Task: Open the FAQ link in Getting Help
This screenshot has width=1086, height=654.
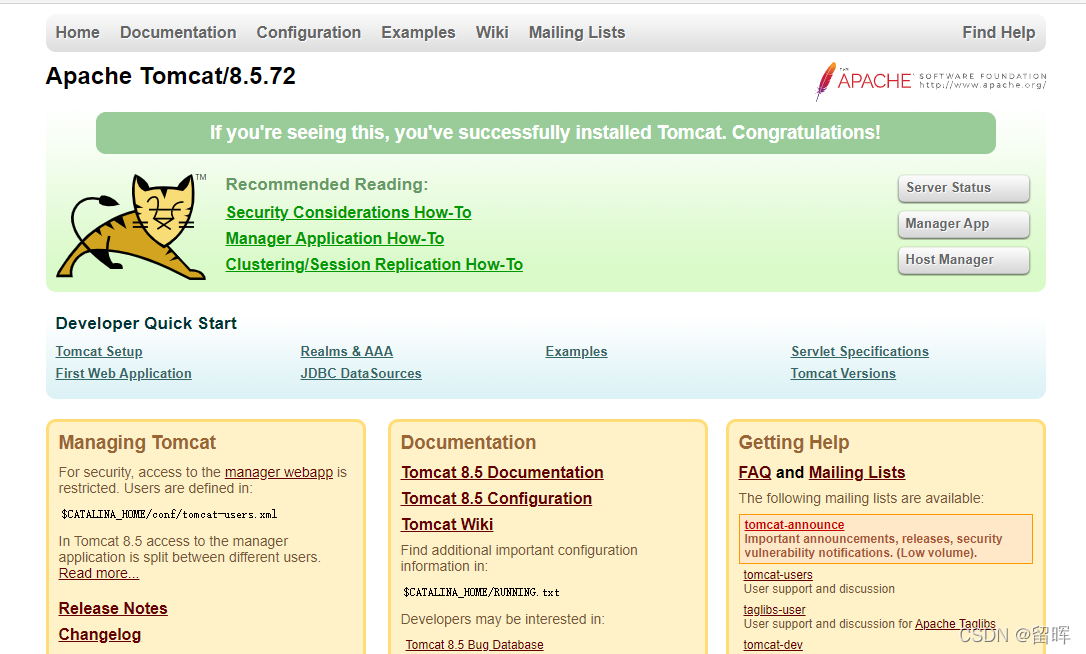Action: coord(755,472)
